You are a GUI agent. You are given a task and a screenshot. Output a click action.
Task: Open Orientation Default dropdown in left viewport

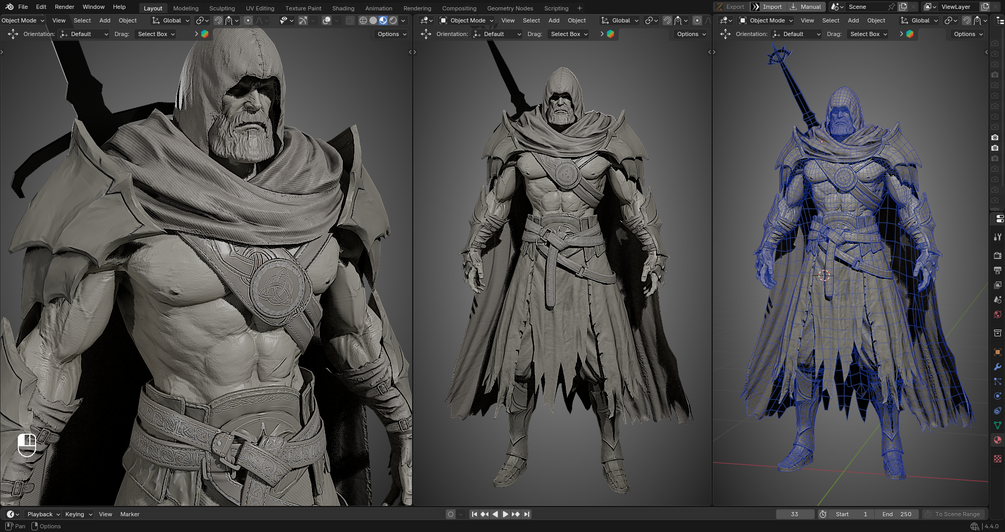click(83, 34)
